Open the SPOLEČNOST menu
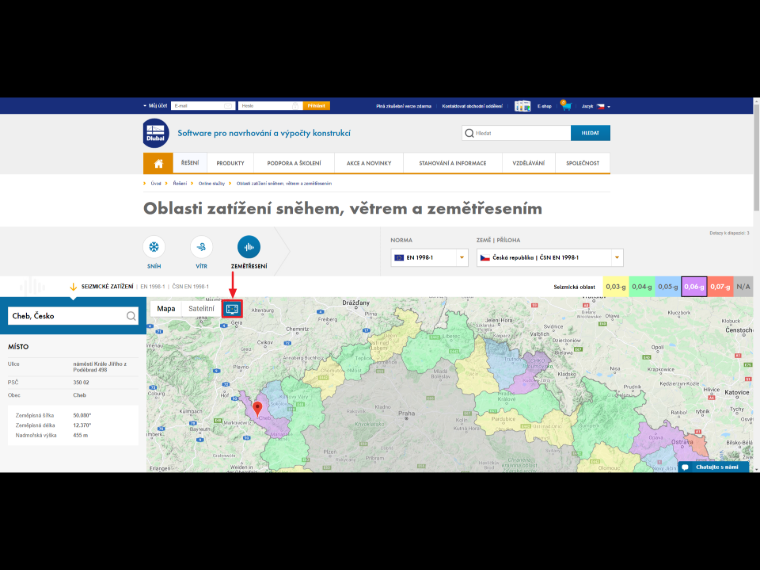Screen dimensions: 760x570 pos(583,163)
